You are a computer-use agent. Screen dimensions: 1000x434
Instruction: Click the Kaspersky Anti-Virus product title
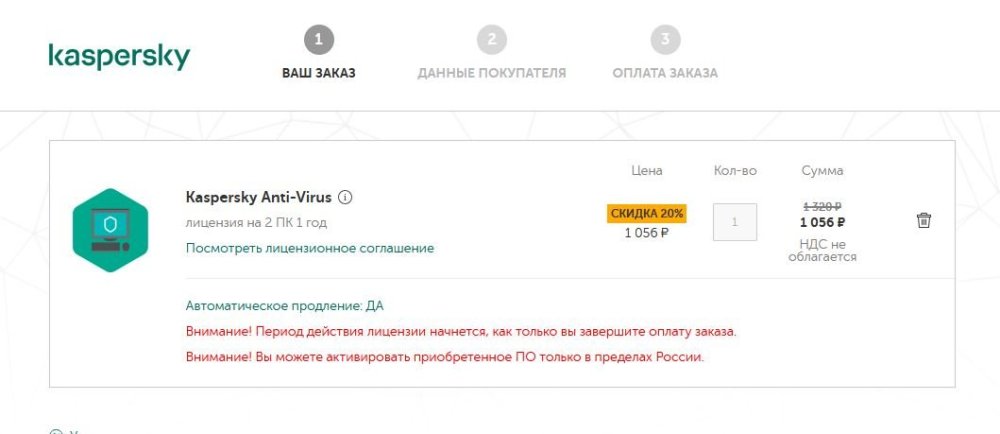tap(258, 197)
